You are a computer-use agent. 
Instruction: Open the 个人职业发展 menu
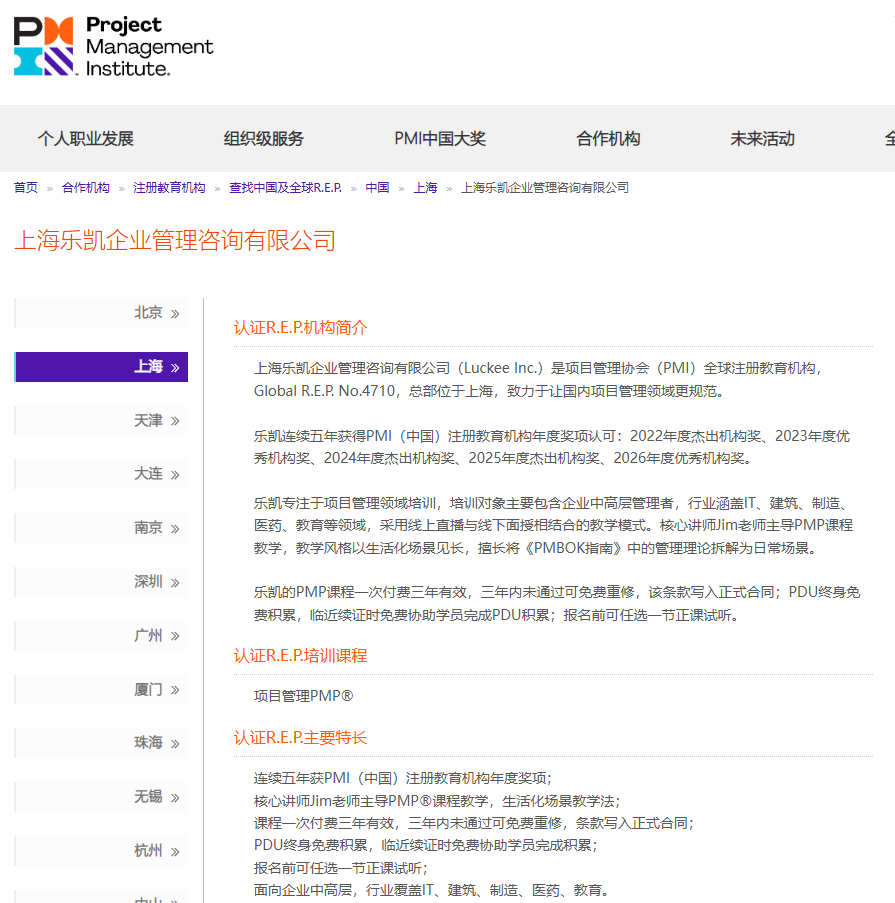pos(86,139)
